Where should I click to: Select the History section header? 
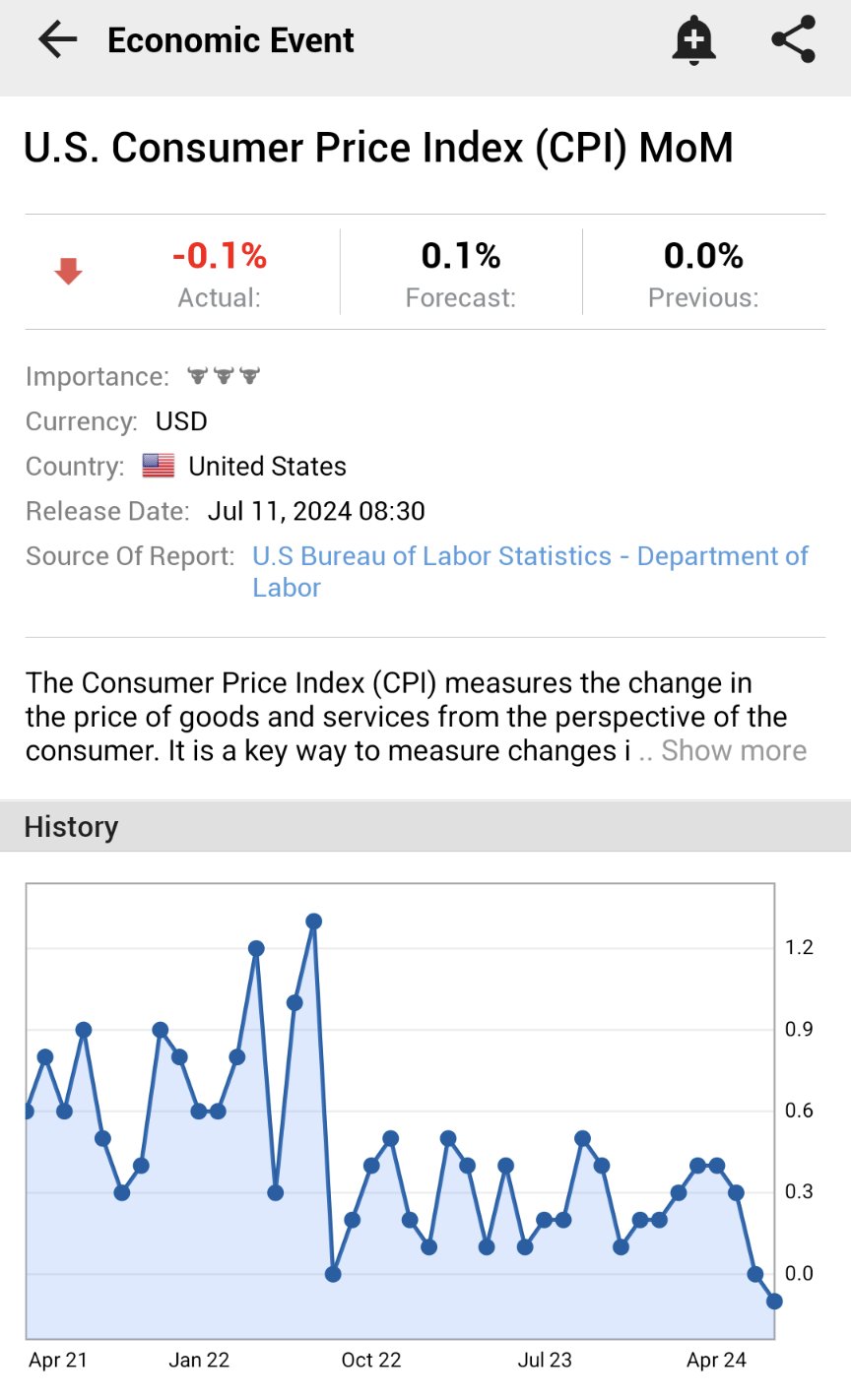(71, 827)
